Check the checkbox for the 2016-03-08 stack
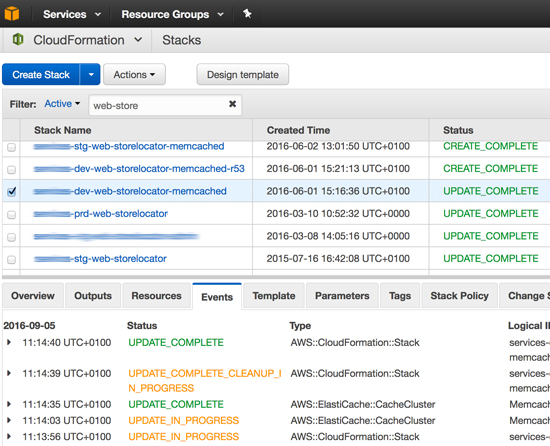 (12, 237)
